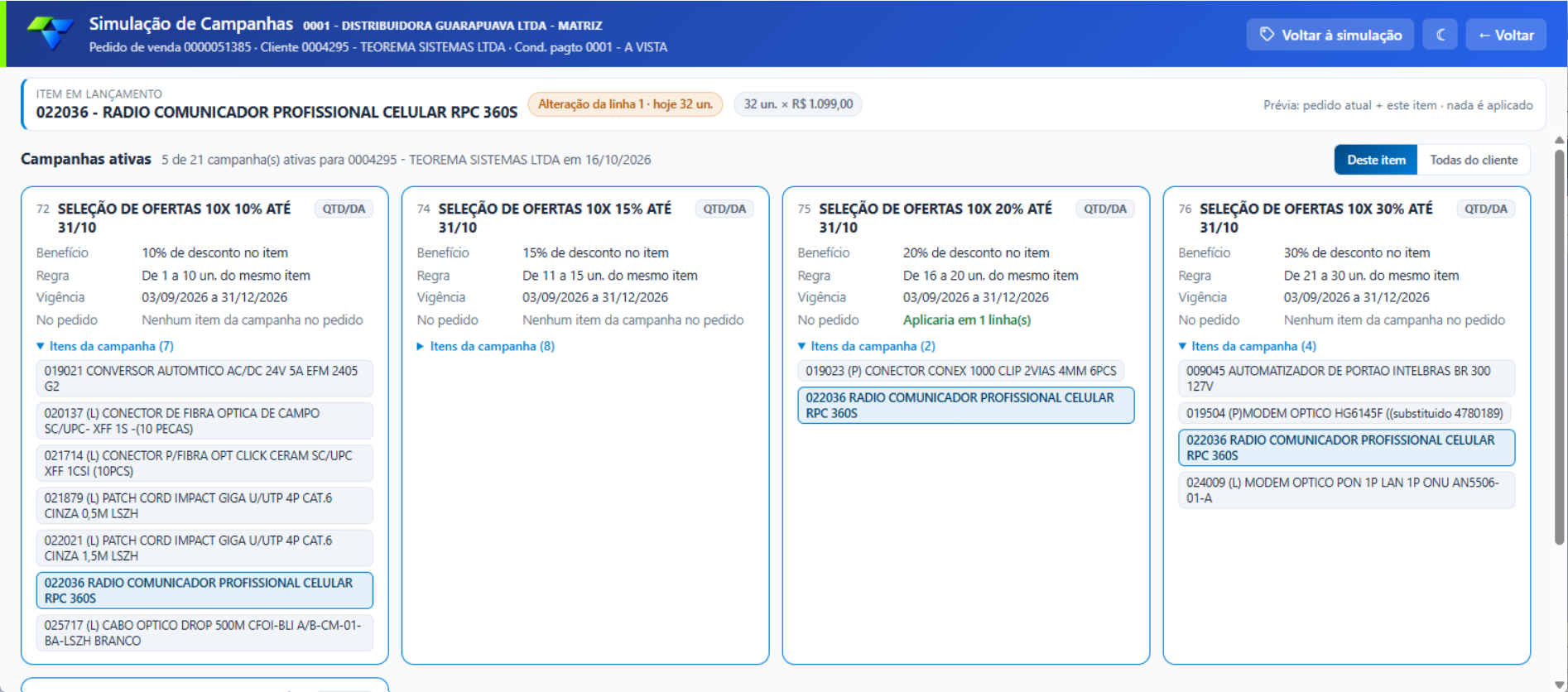
Task: Select item 019504 MODEM OPTICO HG6145F
Action: click(x=1344, y=413)
